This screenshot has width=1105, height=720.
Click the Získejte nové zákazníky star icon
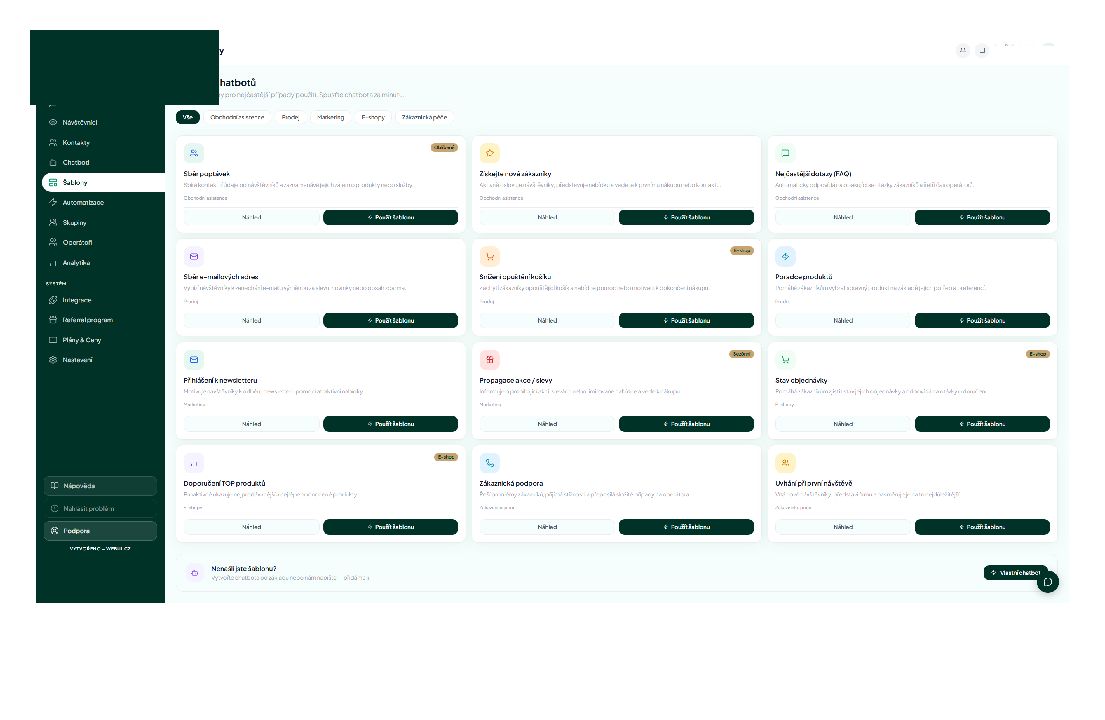[490, 153]
